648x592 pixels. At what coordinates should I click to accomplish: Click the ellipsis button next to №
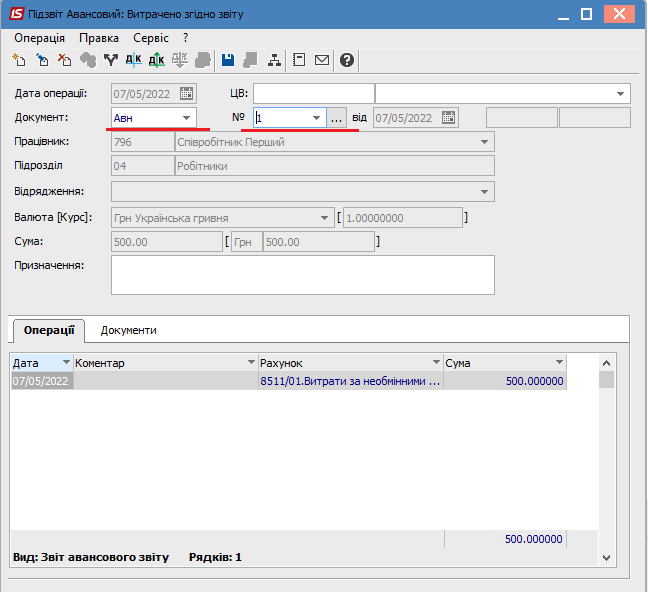pos(336,118)
